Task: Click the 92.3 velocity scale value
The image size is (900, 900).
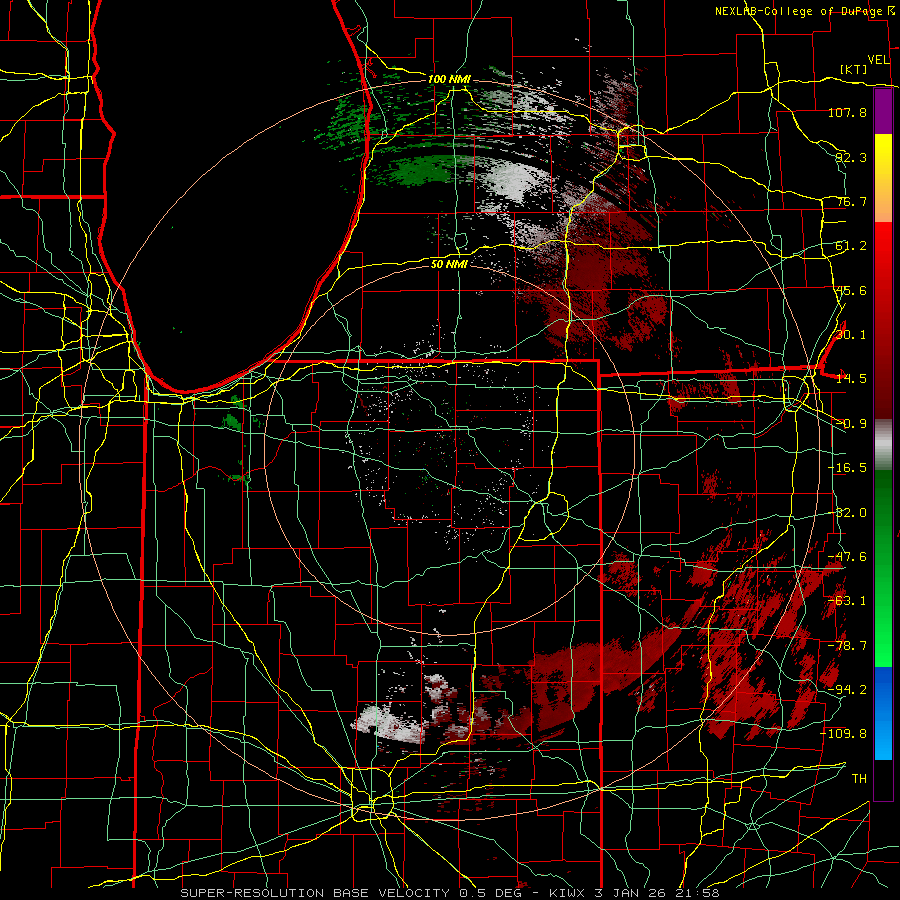Action: point(851,157)
